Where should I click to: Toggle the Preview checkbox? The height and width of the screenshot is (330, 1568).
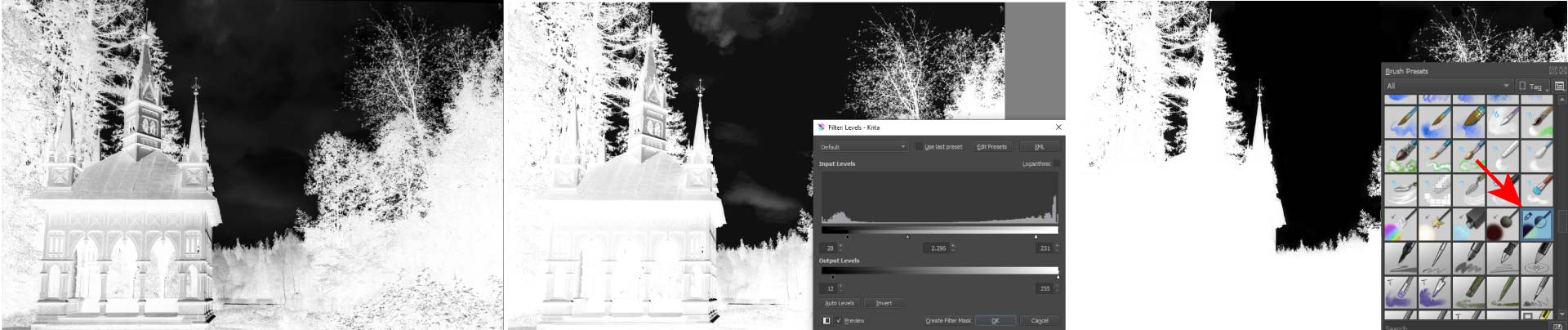point(839,320)
